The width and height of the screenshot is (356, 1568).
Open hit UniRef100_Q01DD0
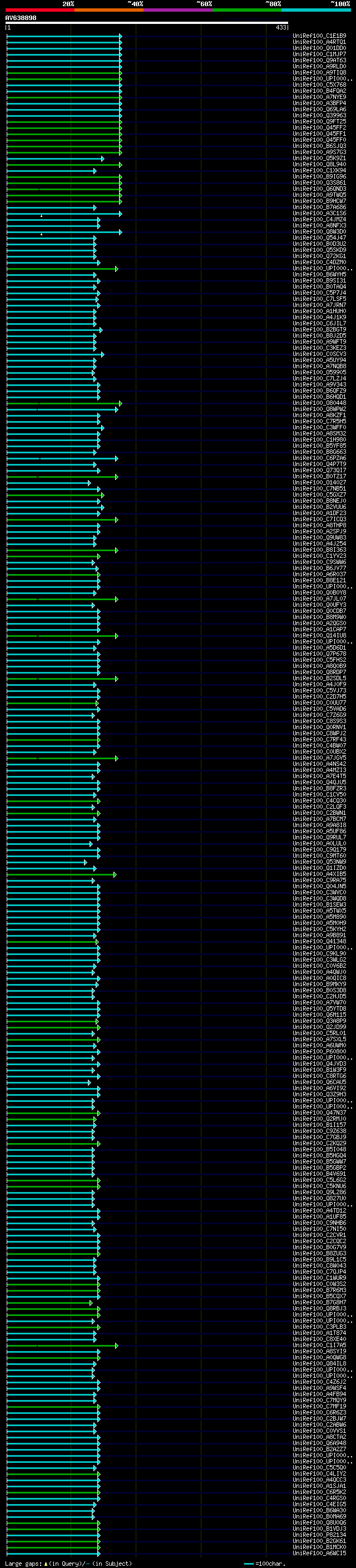[319, 48]
